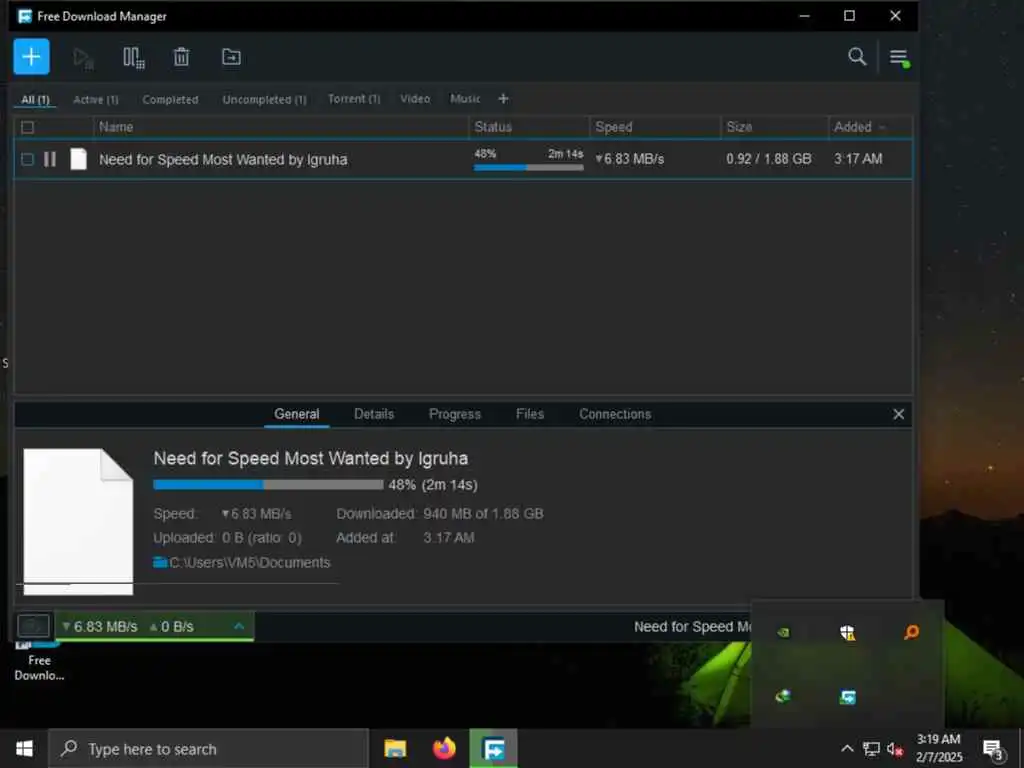Open File Explorer from taskbar
Screen dimensions: 1024x768
[x=395, y=748]
